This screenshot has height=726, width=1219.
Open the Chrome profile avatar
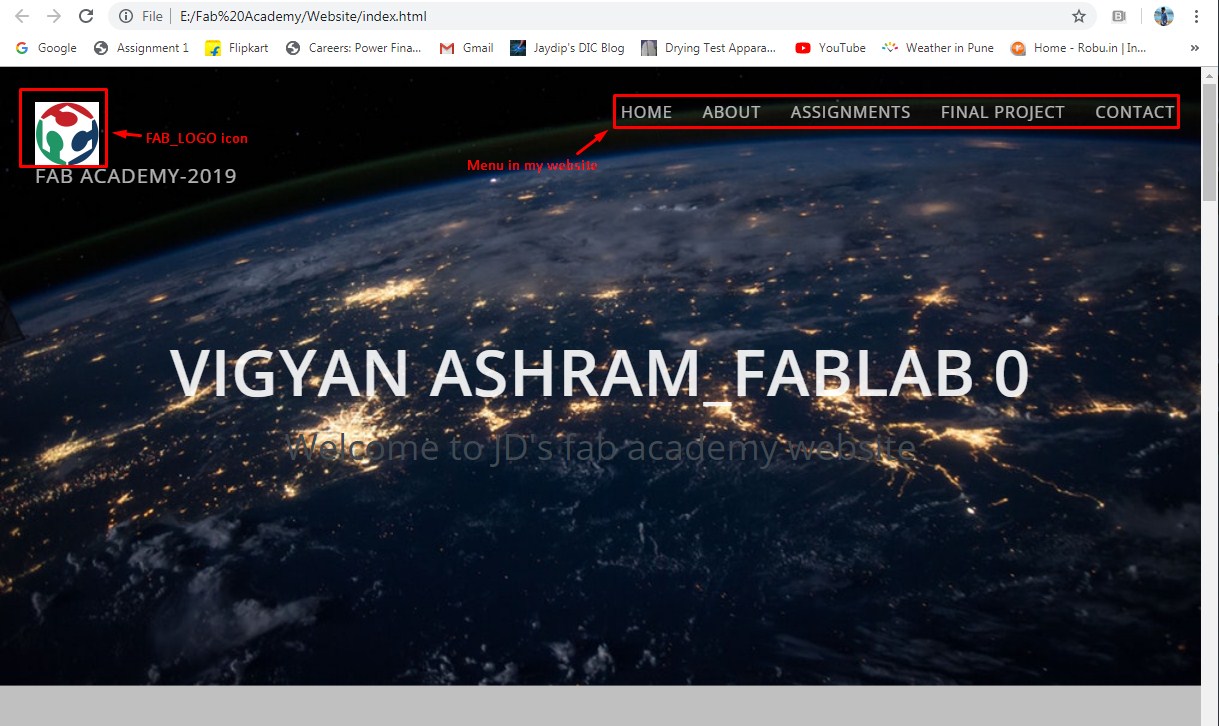pos(1163,16)
